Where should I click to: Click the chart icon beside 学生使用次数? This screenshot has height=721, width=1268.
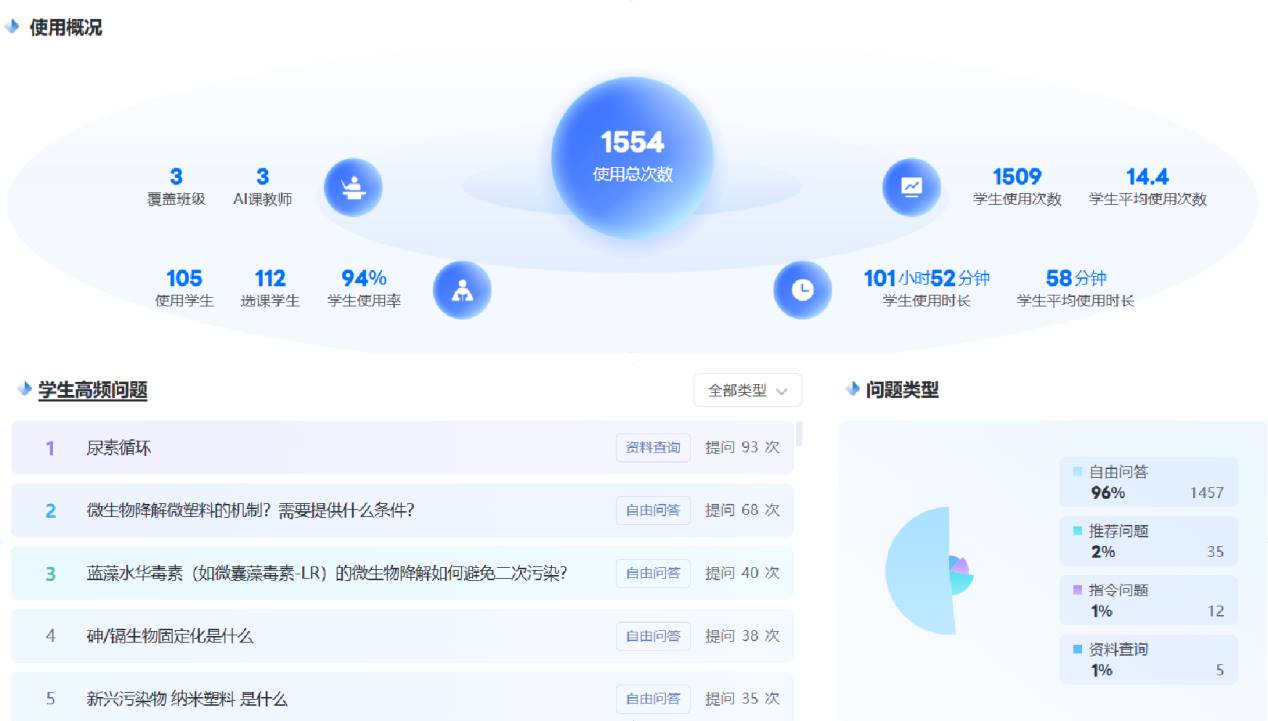click(911, 187)
